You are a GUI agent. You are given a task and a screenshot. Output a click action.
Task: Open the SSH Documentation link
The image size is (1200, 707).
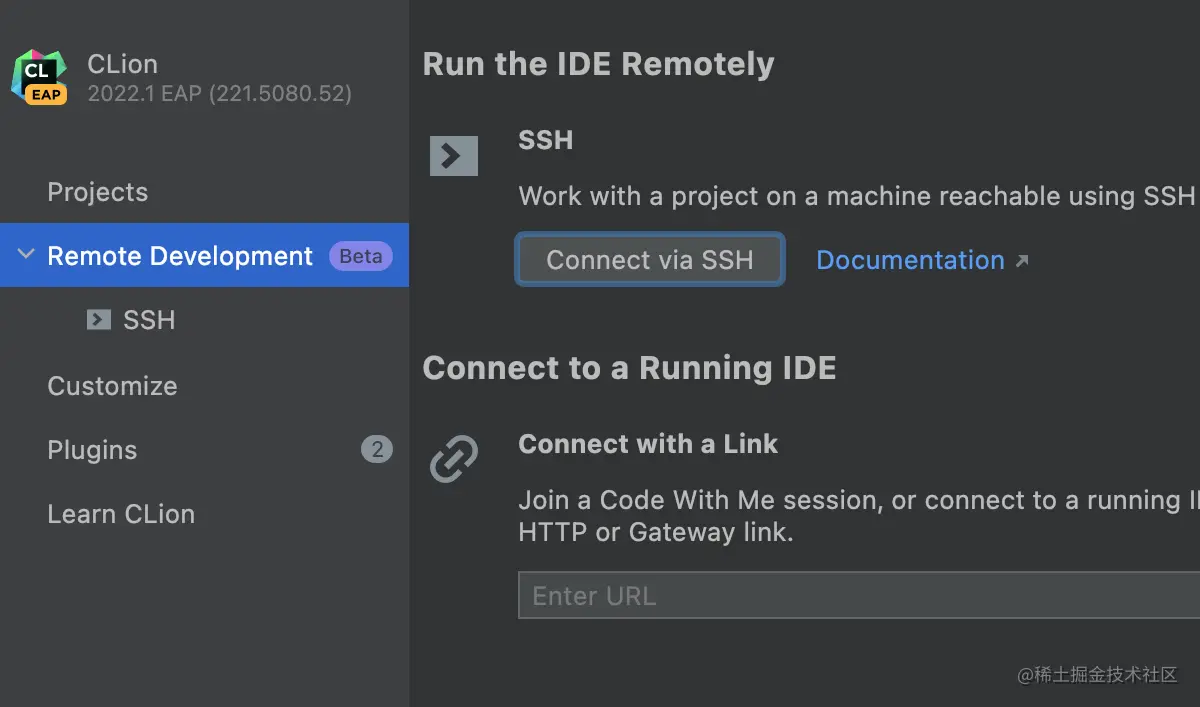click(x=910, y=260)
